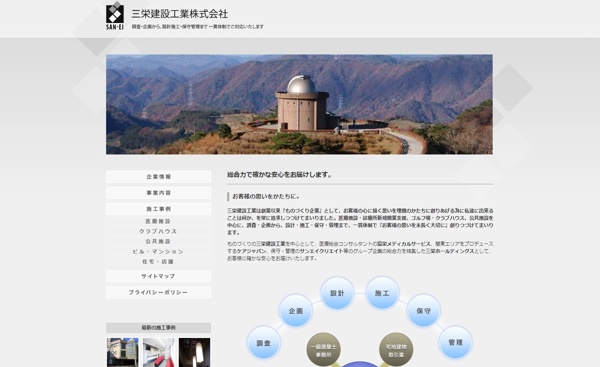Click the 調査 circle in the diagram
The image size is (600, 367).
click(x=264, y=343)
